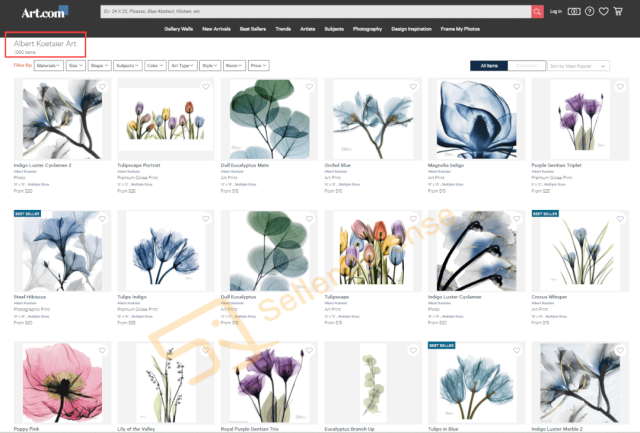Open the Sort by Most Popular dropdown

[x=578, y=66]
